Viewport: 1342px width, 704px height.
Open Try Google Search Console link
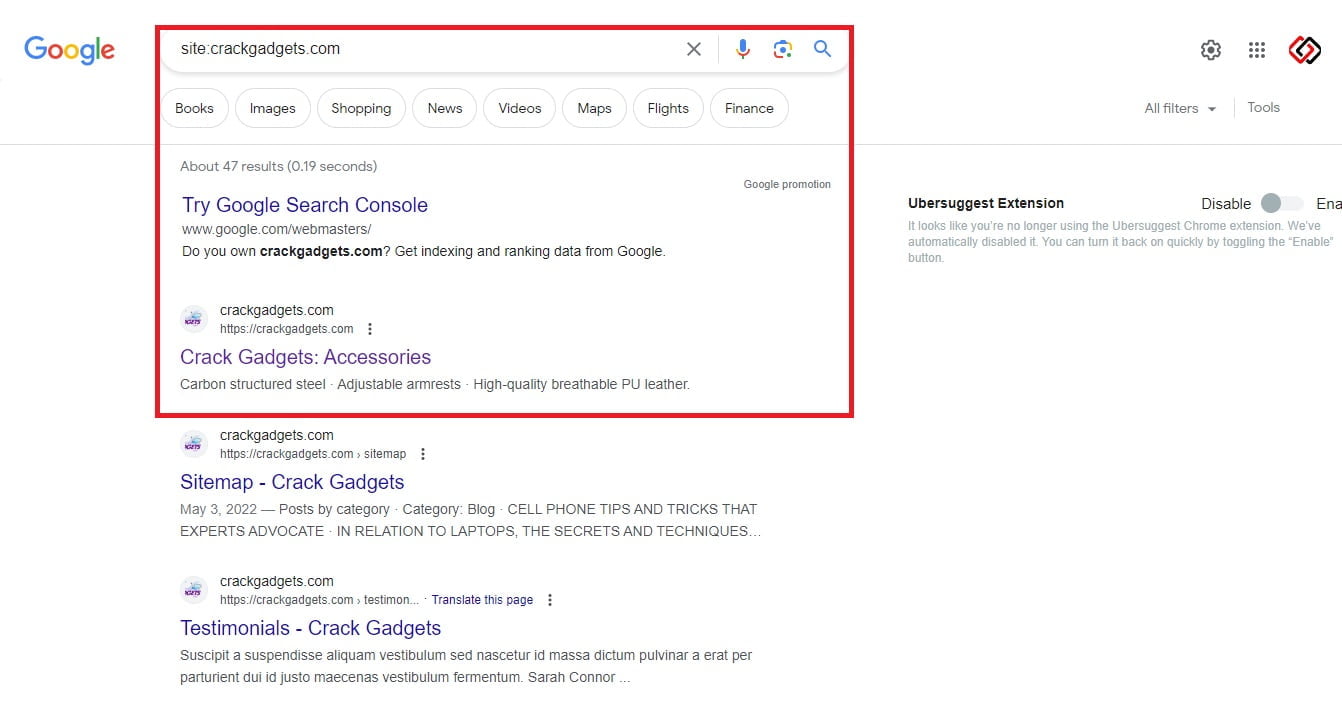(x=305, y=205)
